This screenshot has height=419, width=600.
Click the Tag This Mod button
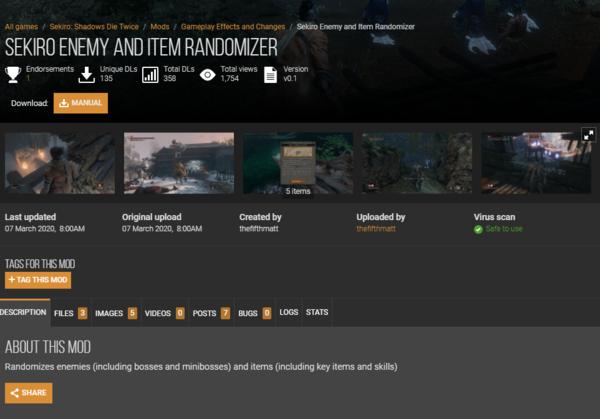click(38, 280)
